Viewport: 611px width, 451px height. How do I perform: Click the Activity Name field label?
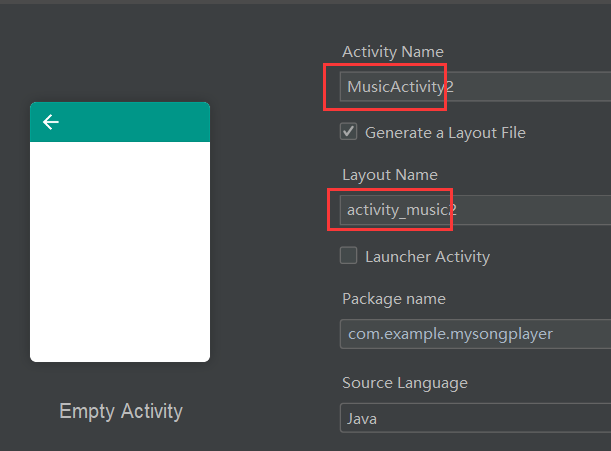[x=393, y=52]
